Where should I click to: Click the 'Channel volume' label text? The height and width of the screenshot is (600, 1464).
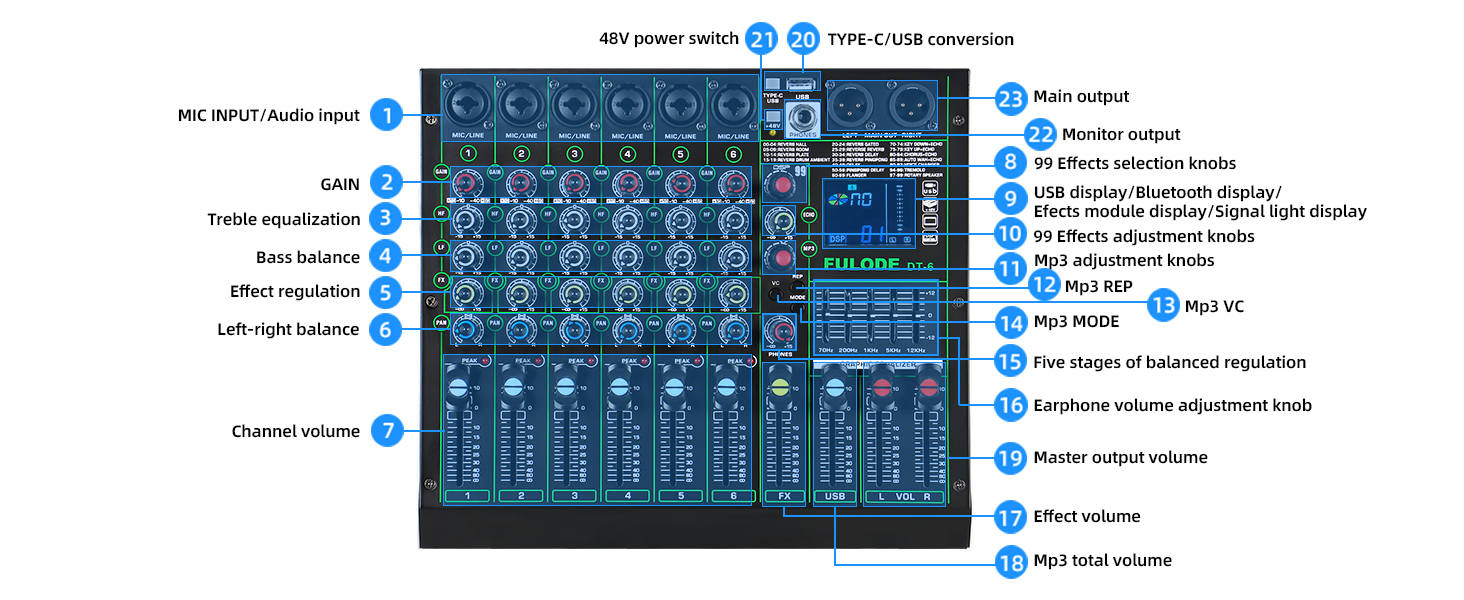tap(296, 431)
